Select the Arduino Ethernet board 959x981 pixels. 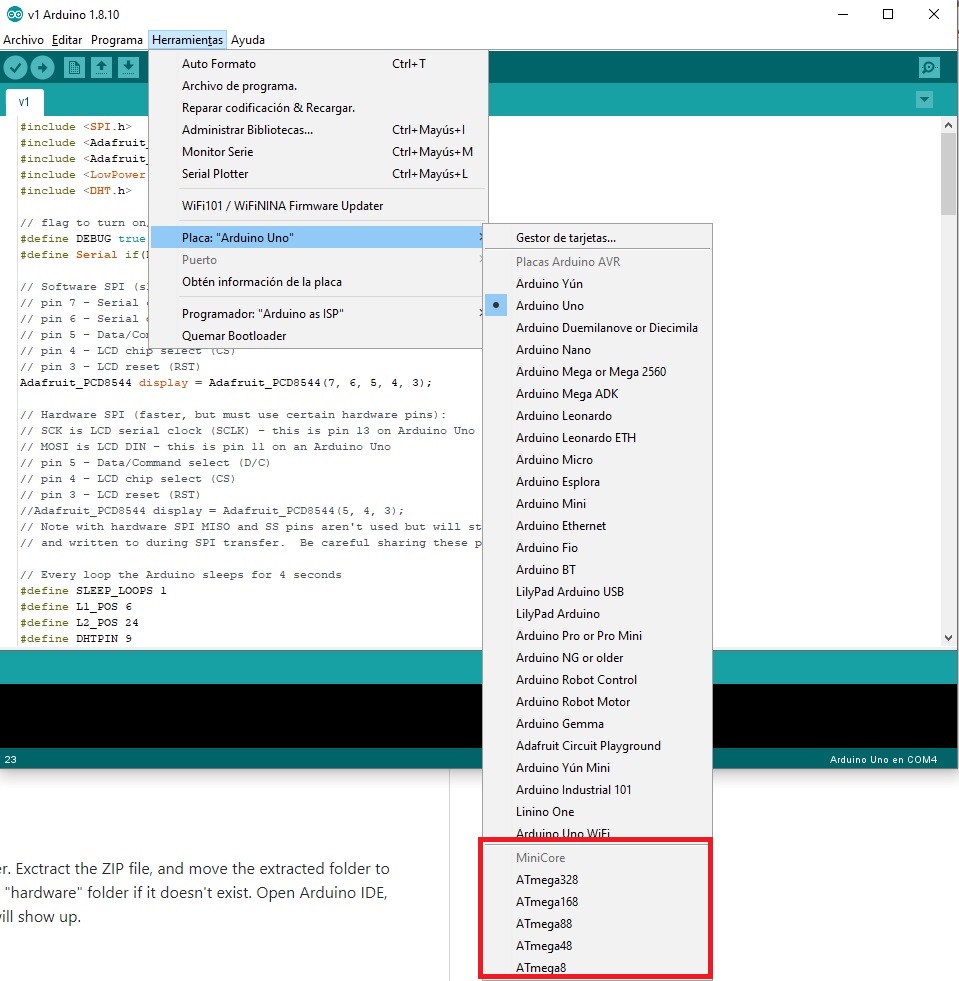598,526
